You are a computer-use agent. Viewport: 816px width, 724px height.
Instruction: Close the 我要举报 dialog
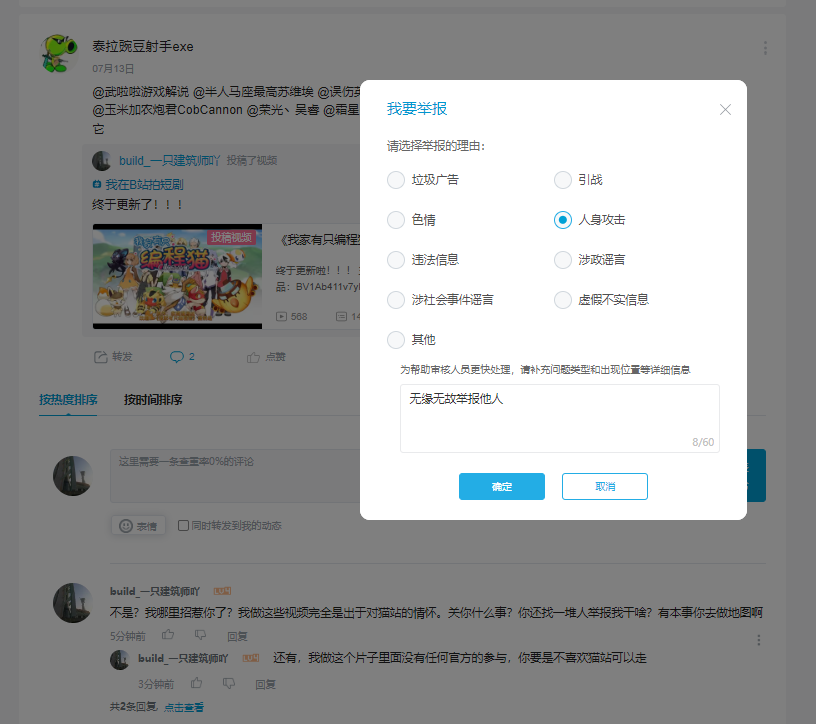tap(725, 109)
